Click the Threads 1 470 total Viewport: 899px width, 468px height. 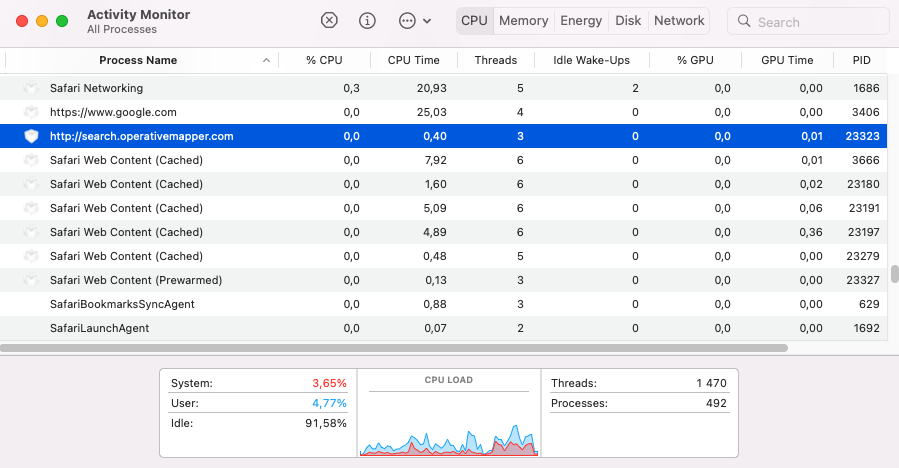[x=639, y=383]
